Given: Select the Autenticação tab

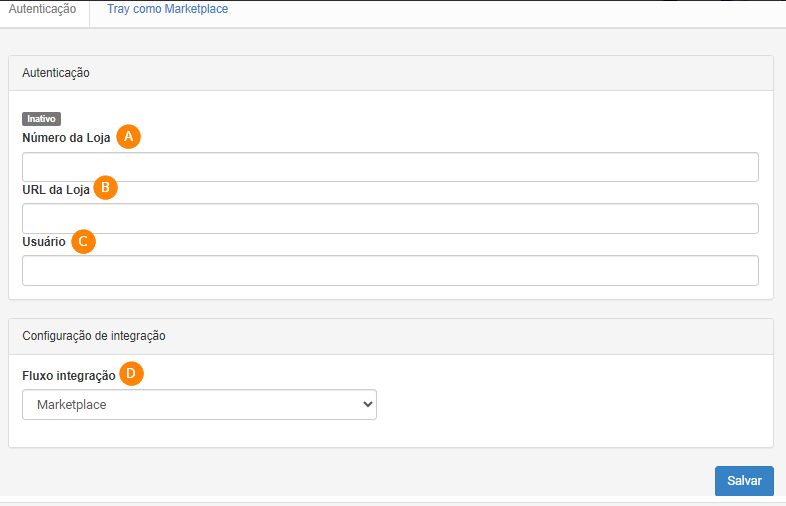Looking at the screenshot, I should click(43, 9).
